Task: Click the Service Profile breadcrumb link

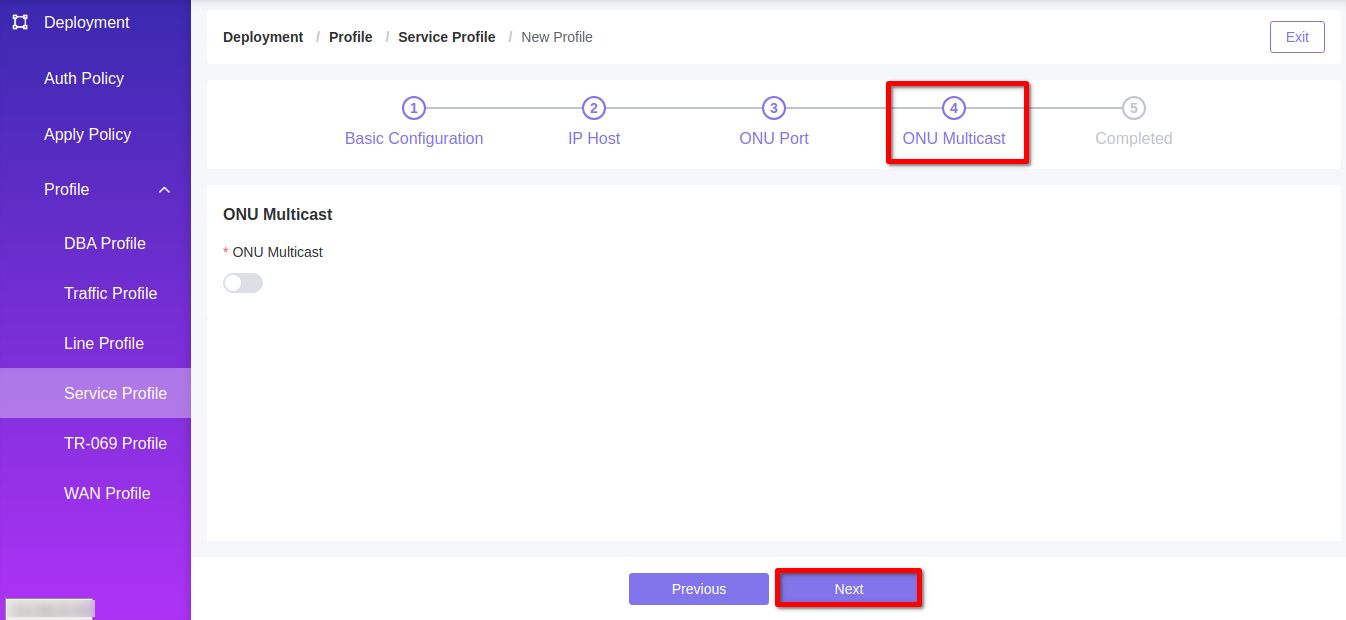Action: coord(446,37)
